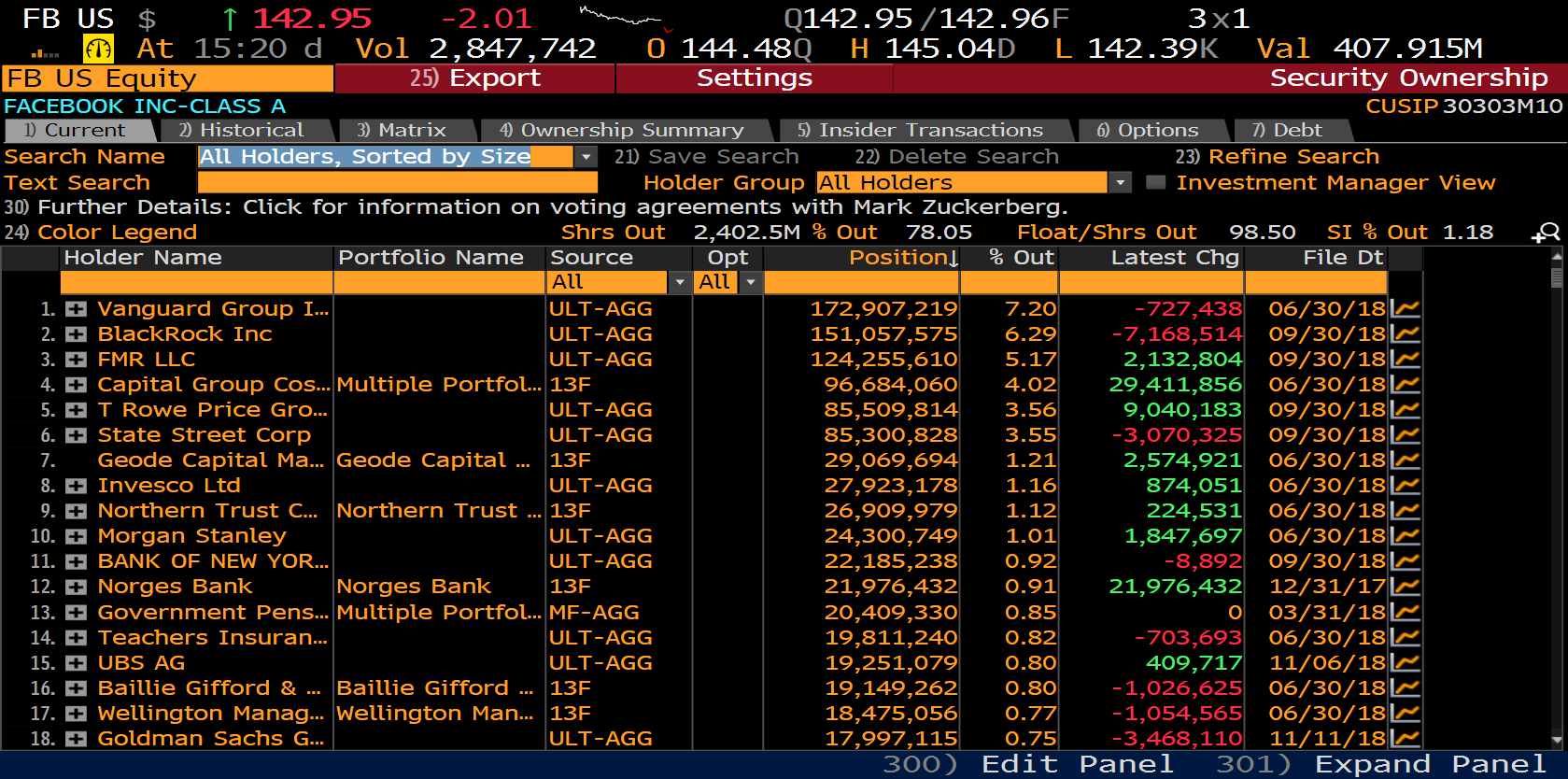Image resolution: width=1568 pixels, height=779 pixels.
Task: Open chart icon for Vanguard Group row
Action: pyautogui.click(x=1405, y=308)
